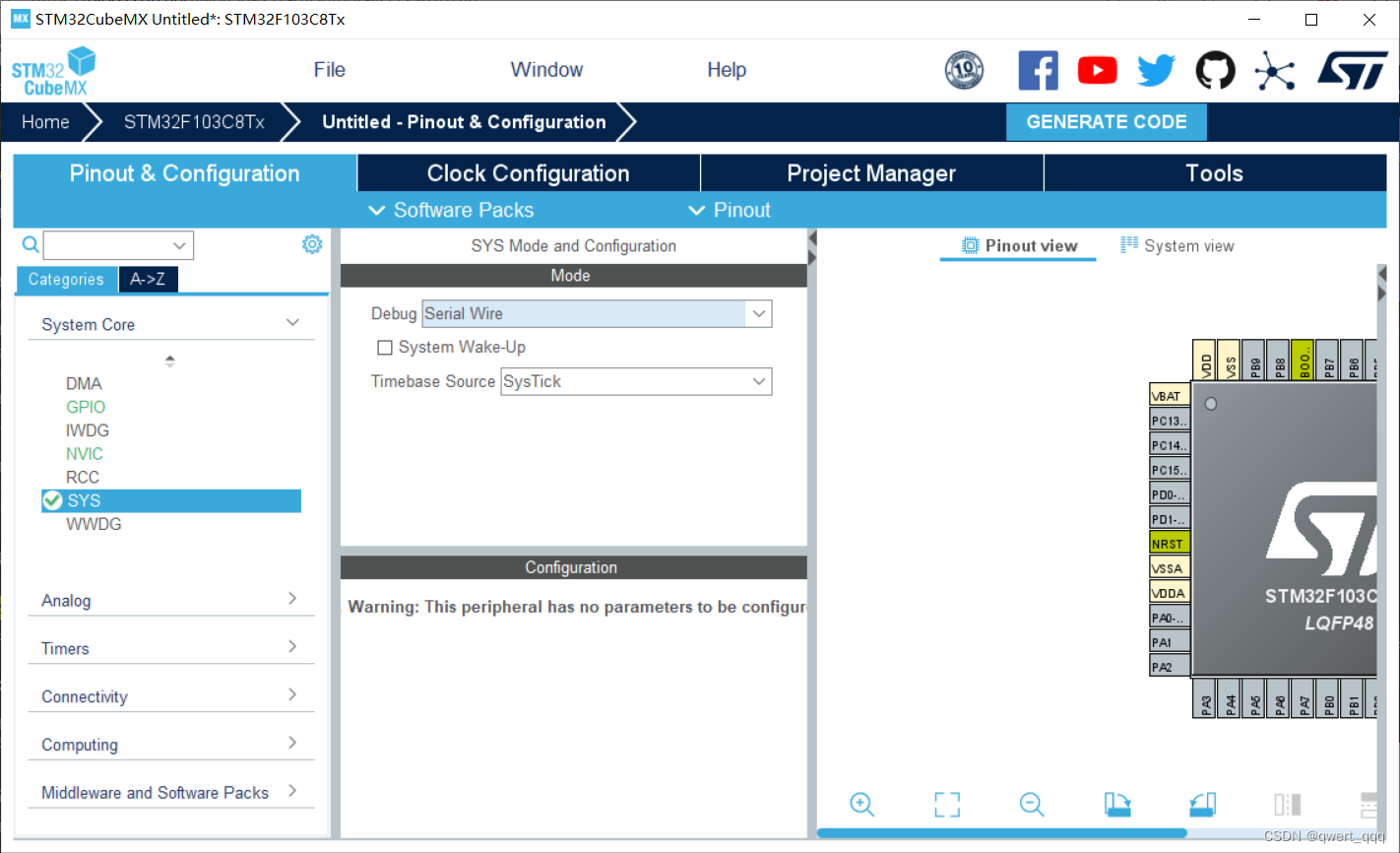
Task: Zoom out of the pinout view
Action: point(1031,804)
